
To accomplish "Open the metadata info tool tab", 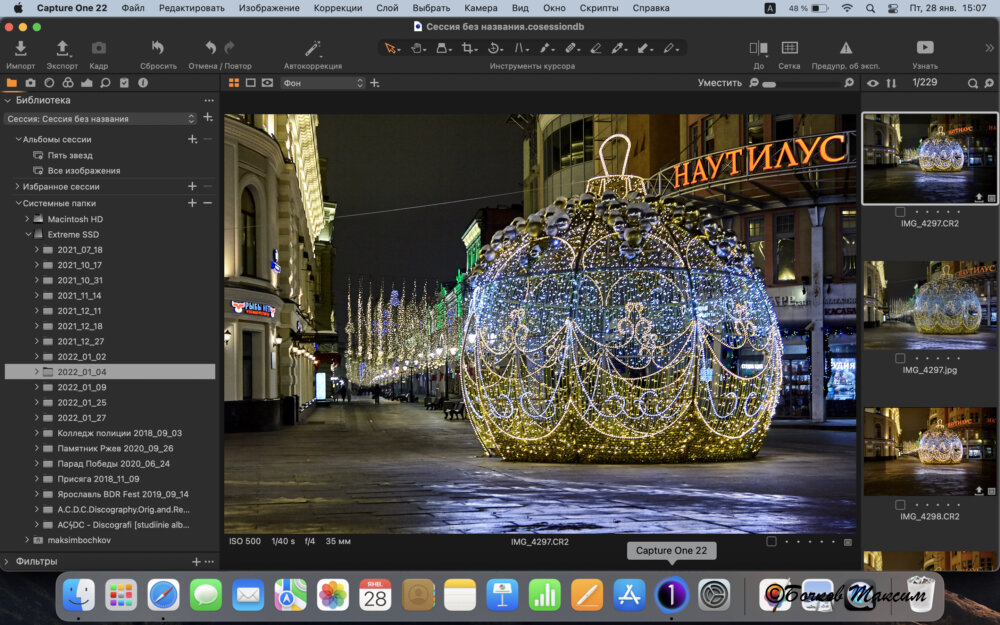I will pos(143,83).
